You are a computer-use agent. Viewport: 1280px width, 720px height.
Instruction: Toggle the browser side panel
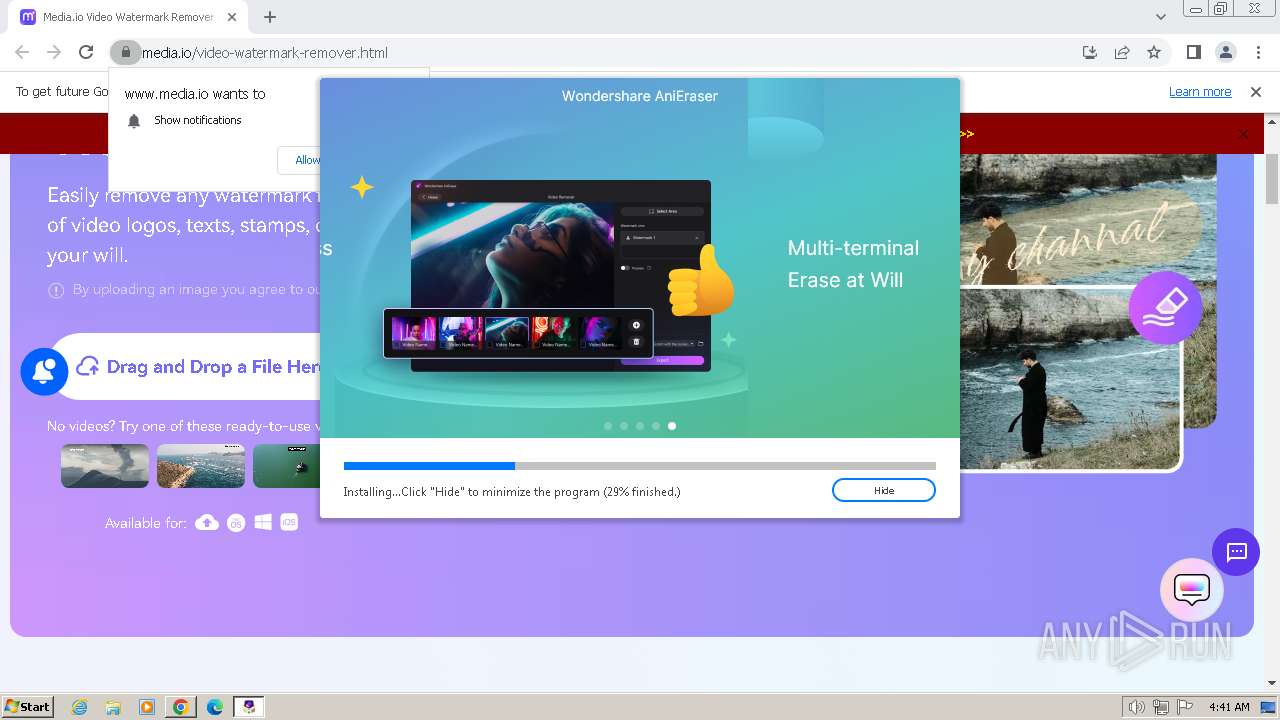pyautogui.click(x=1193, y=52)
